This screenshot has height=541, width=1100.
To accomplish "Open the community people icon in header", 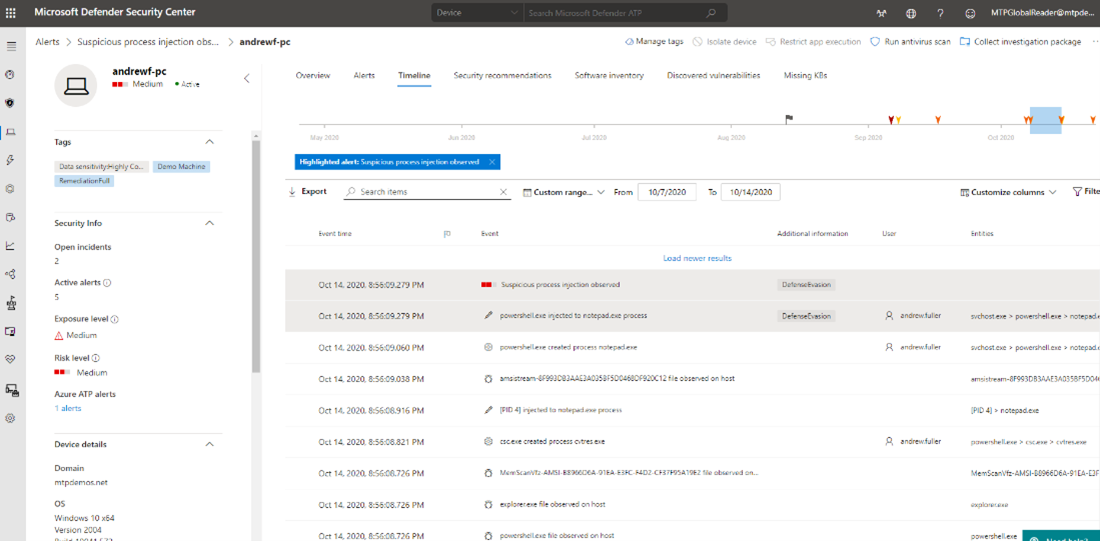I will (881, 13).
